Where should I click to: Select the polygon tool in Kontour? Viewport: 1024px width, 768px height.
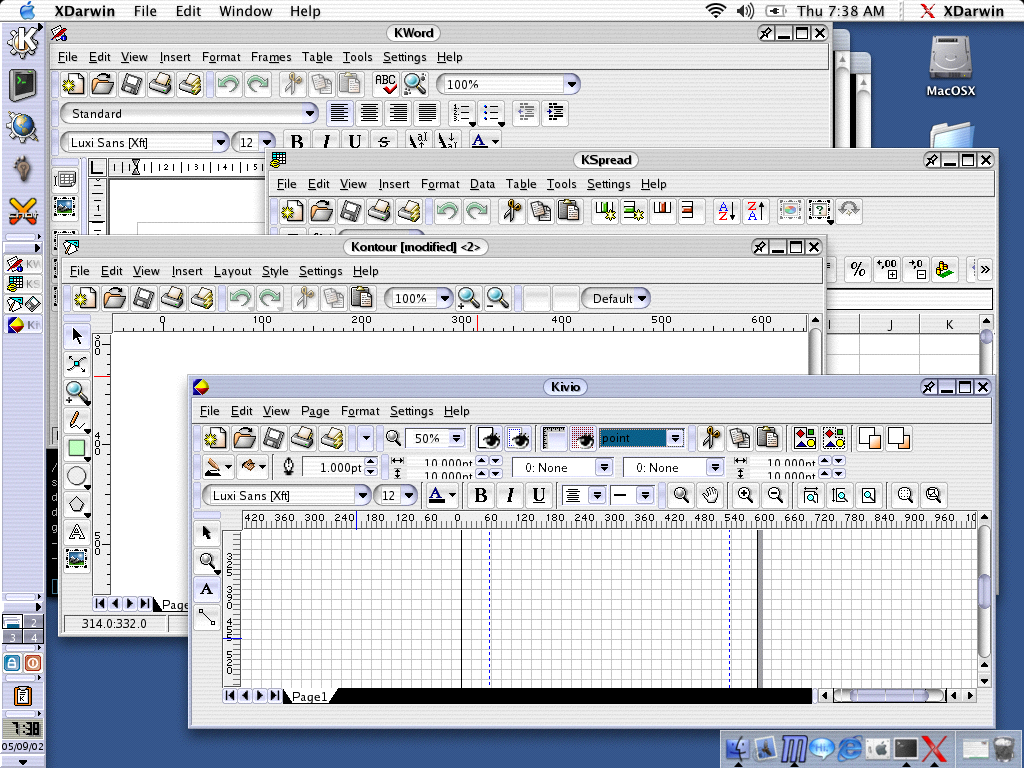(76, 504)
